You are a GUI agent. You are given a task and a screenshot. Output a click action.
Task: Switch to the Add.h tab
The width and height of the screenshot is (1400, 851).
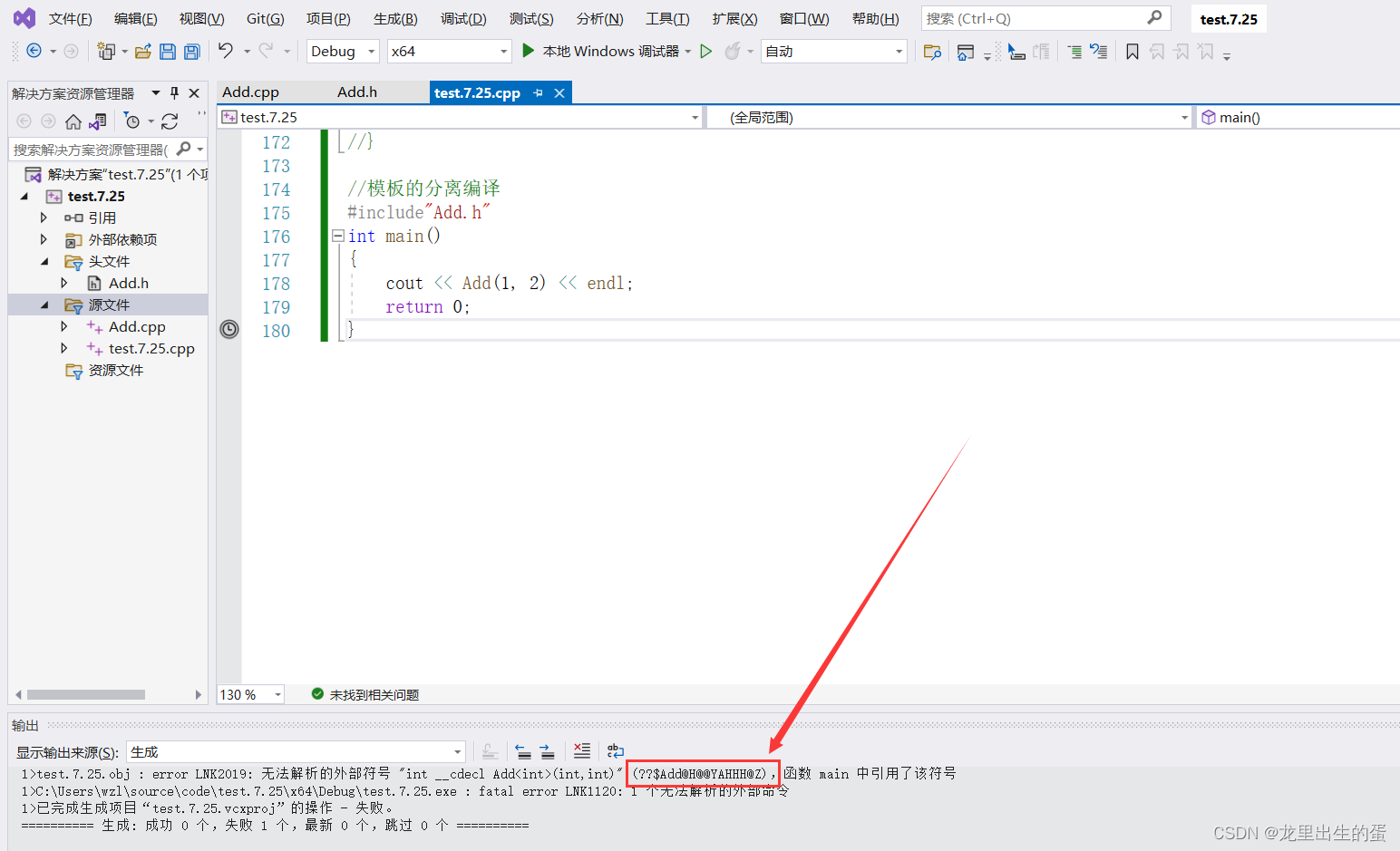(x=357, y=92)
